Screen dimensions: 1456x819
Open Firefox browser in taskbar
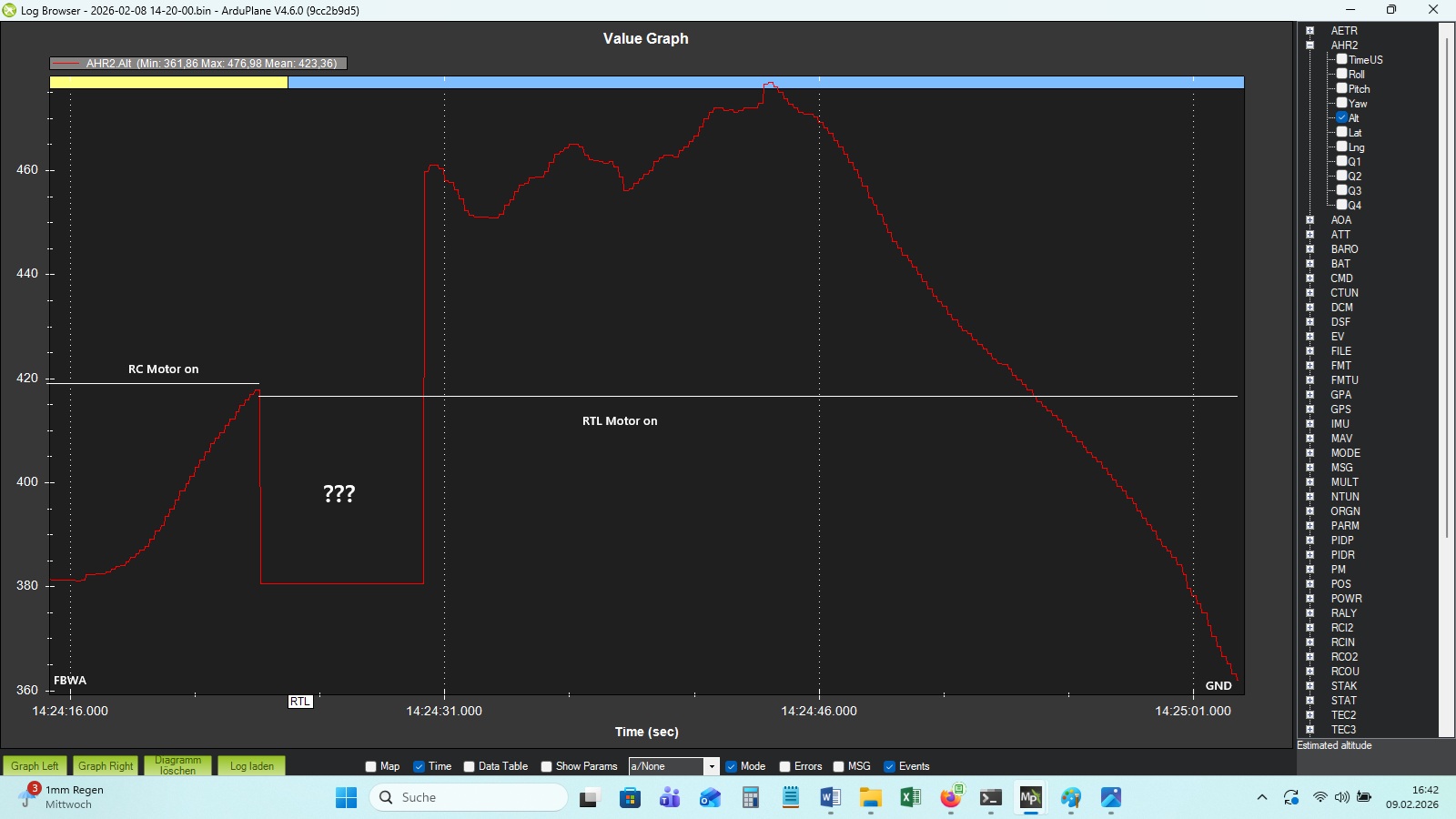click(951, 798)
